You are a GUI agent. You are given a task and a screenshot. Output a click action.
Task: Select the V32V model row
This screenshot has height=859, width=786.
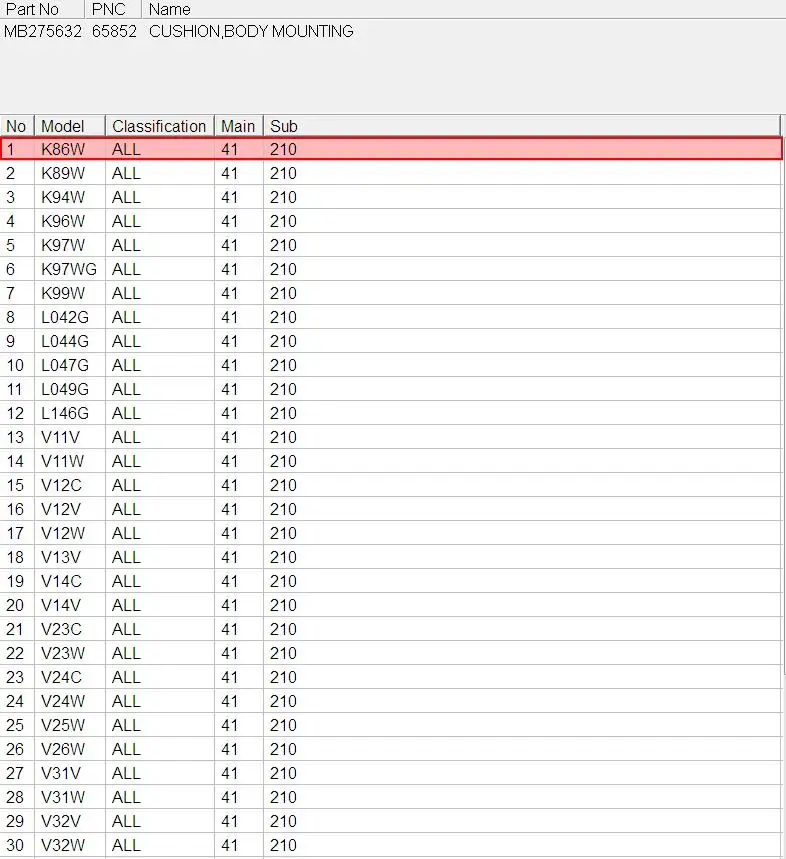coord(391,821)
